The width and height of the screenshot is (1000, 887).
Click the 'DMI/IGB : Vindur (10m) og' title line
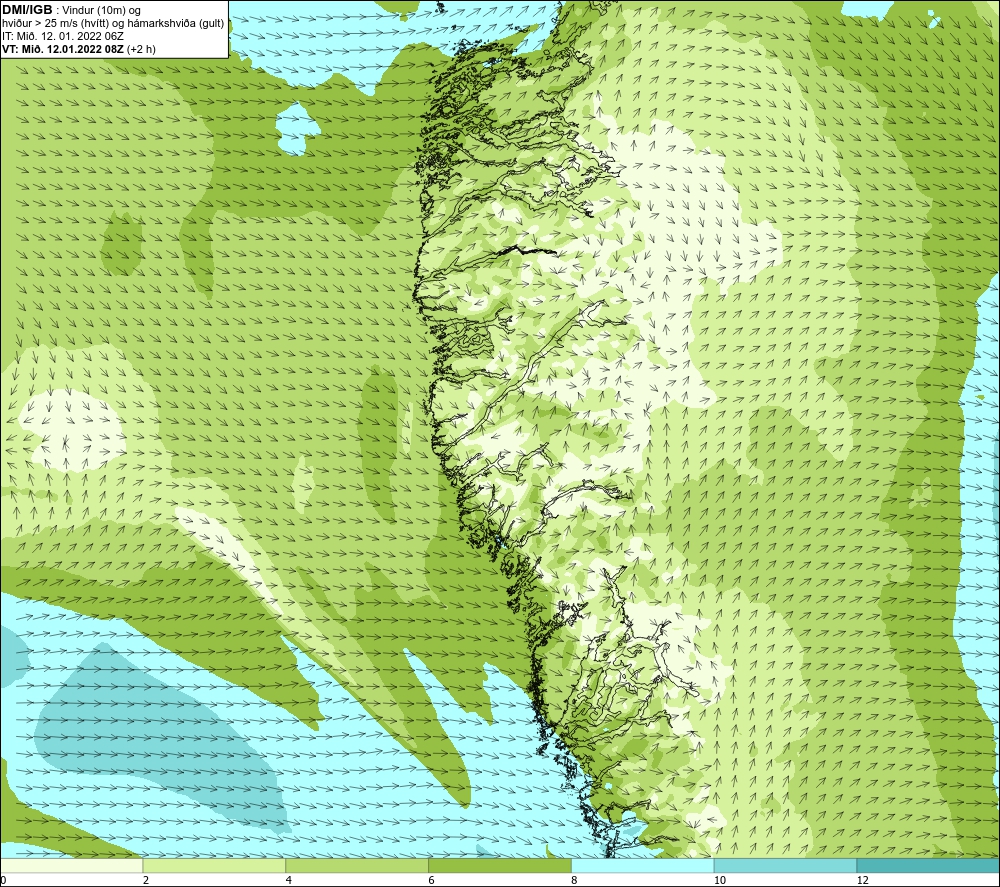click(x=71, y=10)
